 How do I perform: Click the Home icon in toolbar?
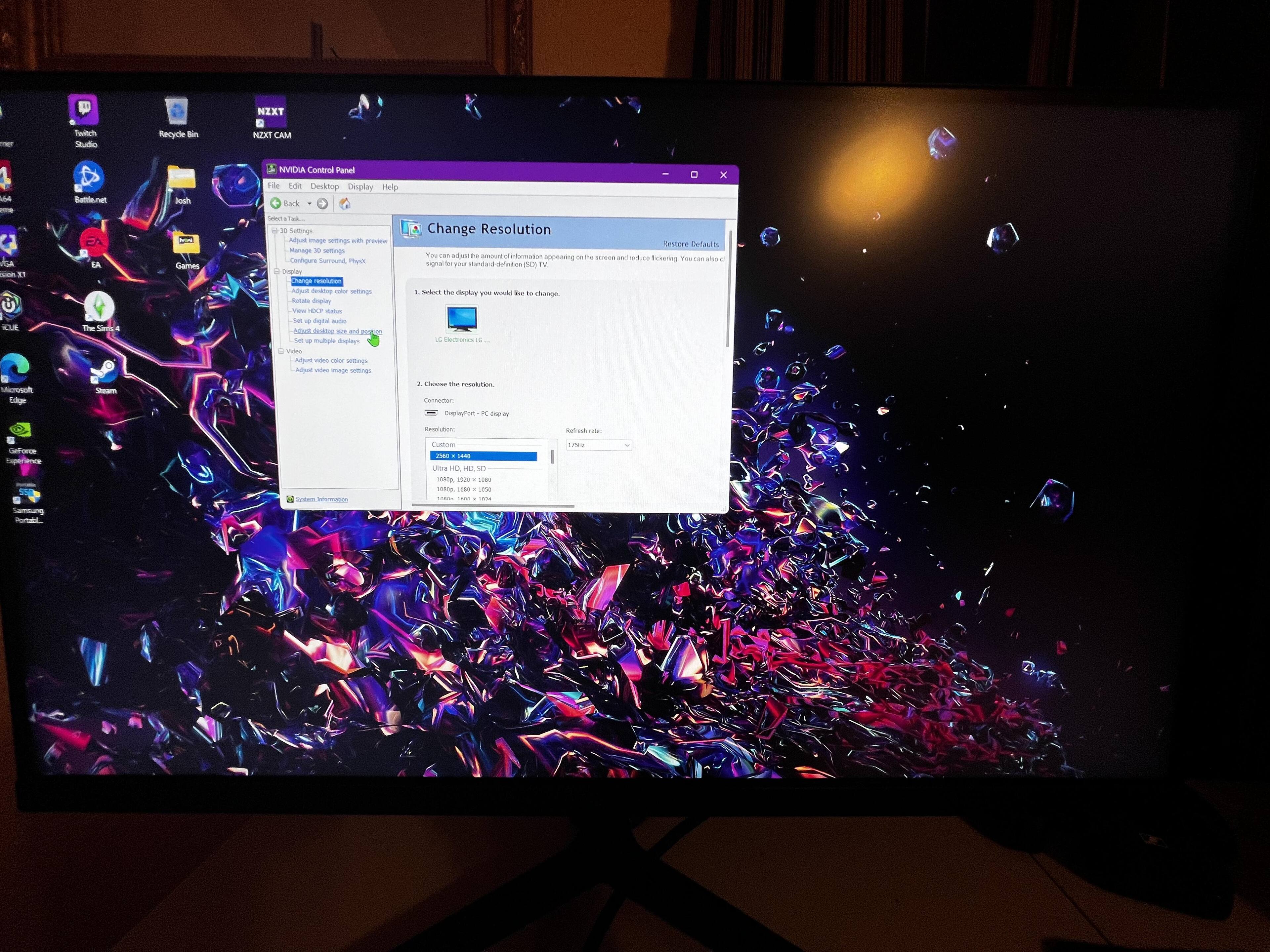pyautogui.click(x=345, y=204)
